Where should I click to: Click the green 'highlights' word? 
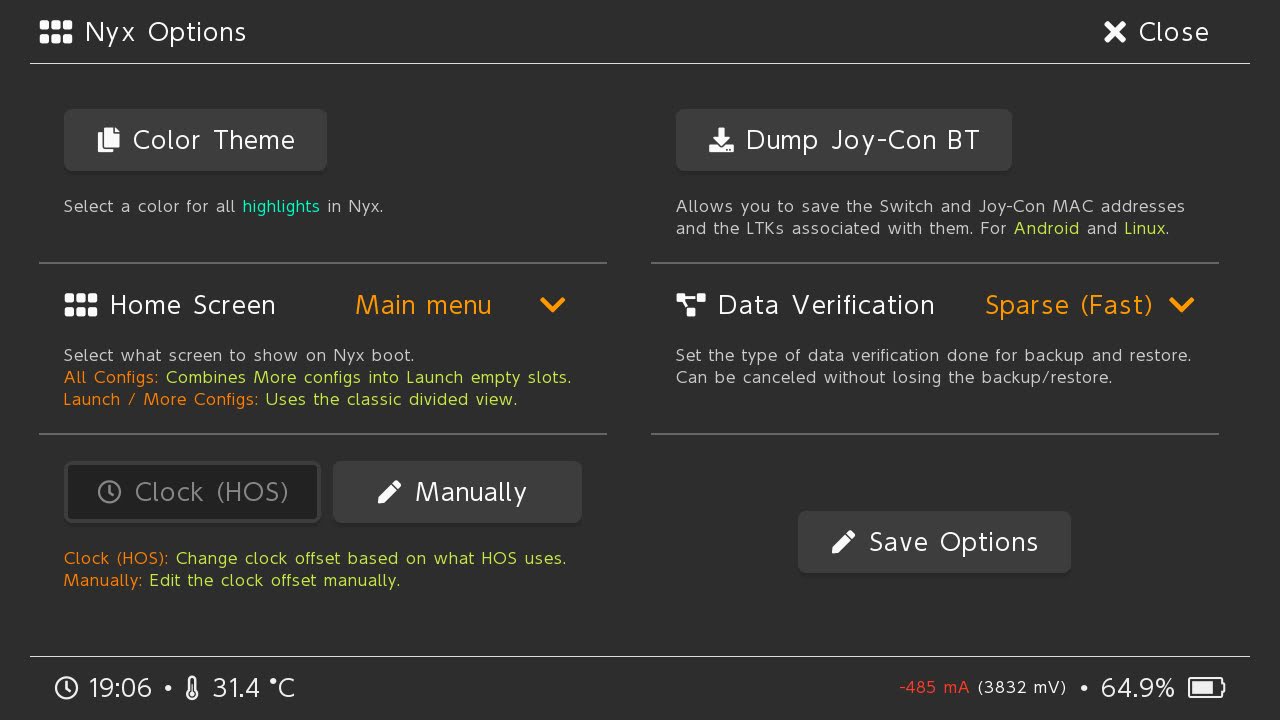[281, 207]
